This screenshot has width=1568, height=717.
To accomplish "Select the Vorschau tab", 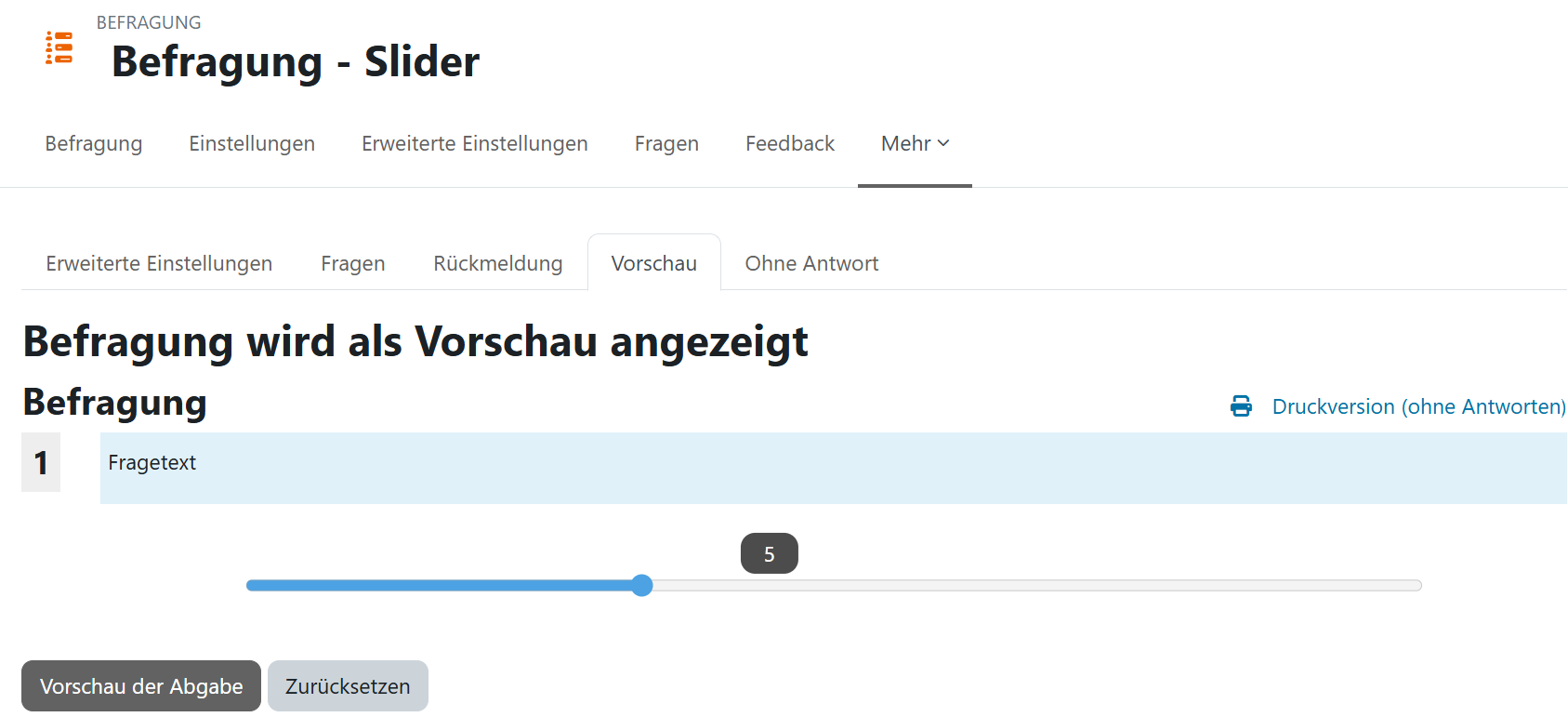I will coord(653,264).
